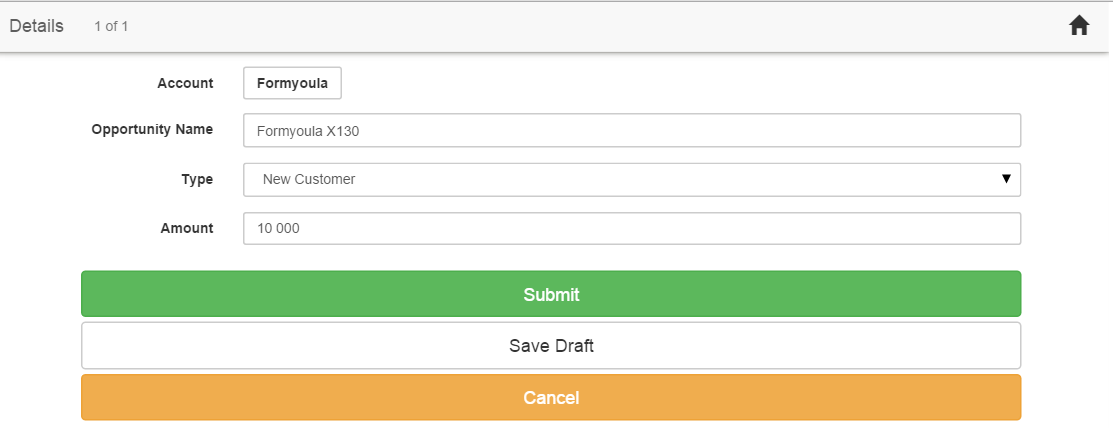
Task: Click the Account field label
Action: [185, 83]
